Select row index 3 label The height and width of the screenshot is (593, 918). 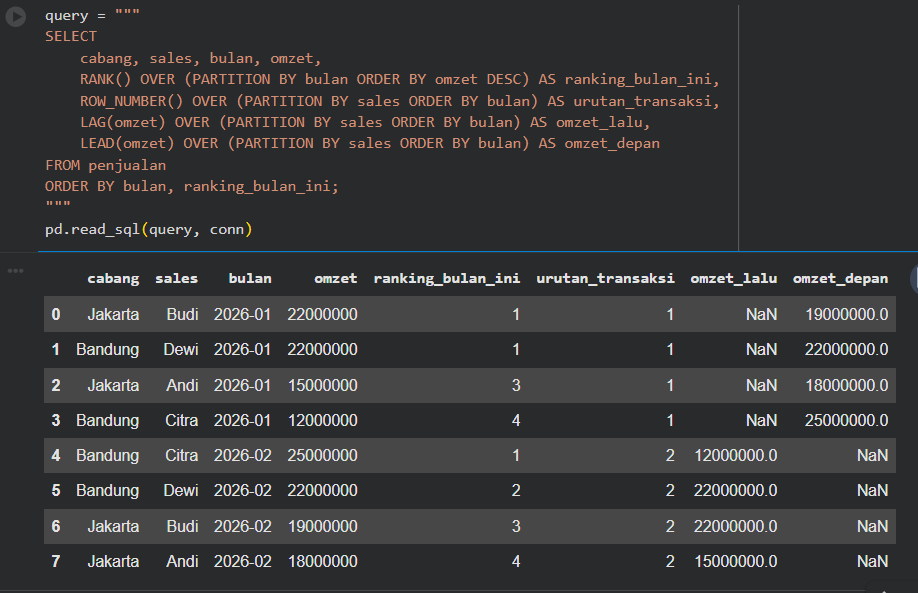[56, 420]
